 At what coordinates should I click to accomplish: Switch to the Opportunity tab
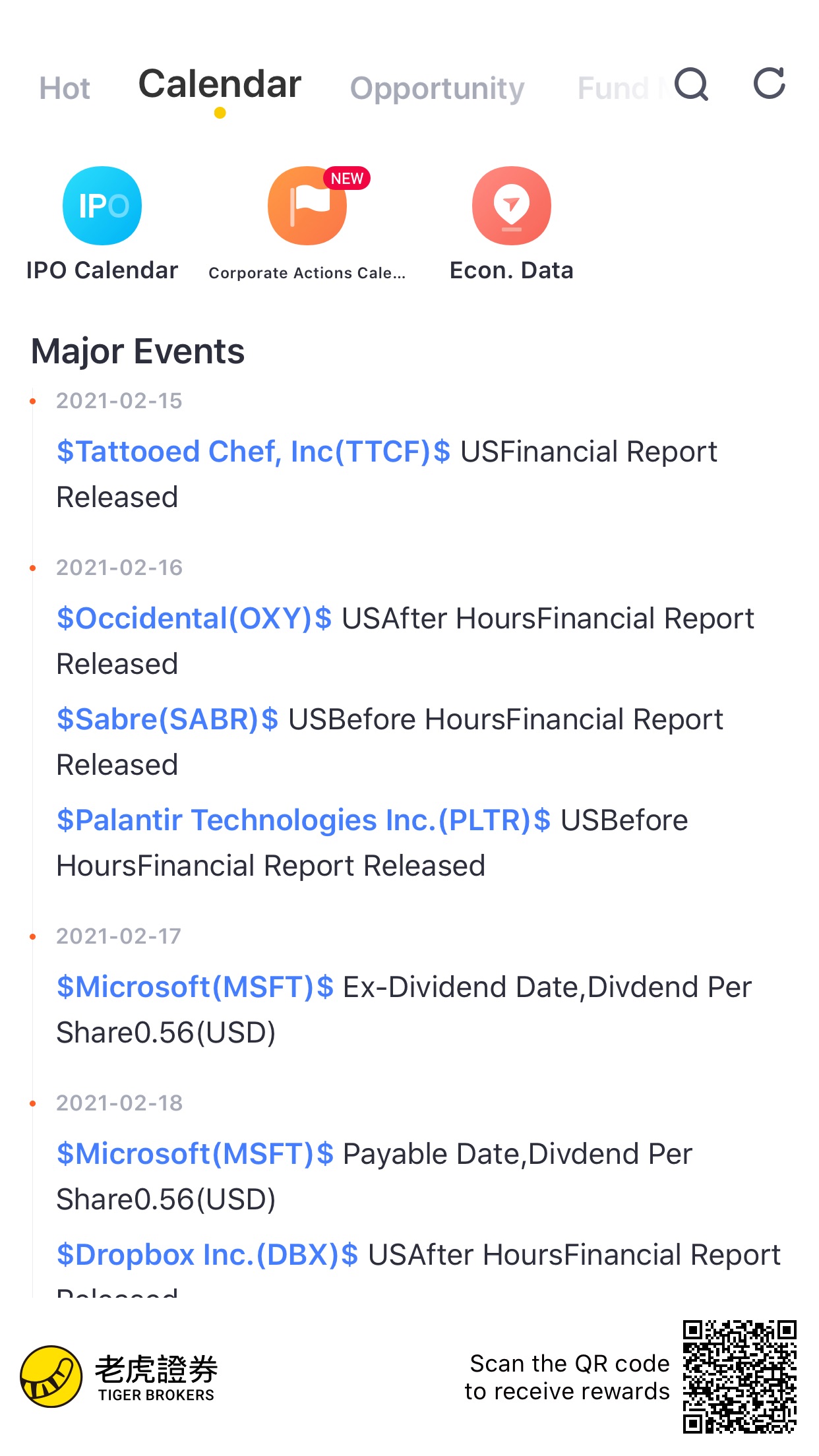click(x=437, y=88)
